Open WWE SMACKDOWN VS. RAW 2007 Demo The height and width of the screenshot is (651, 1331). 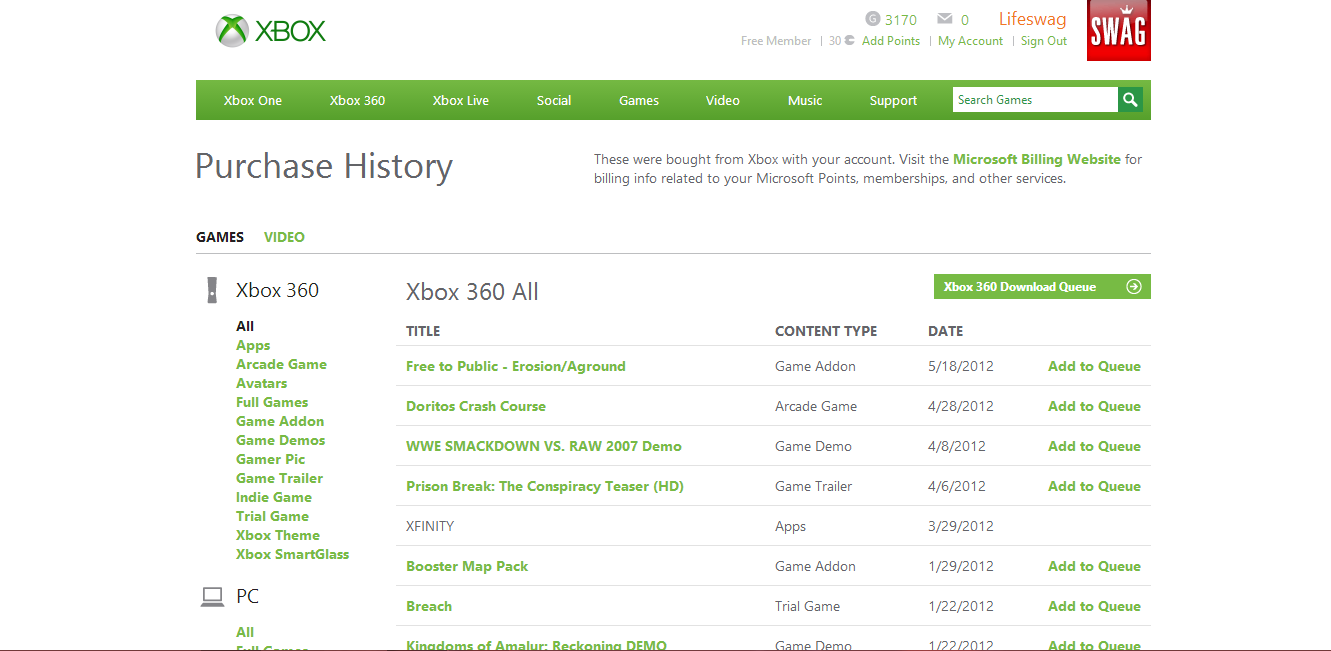coord(544,446)
